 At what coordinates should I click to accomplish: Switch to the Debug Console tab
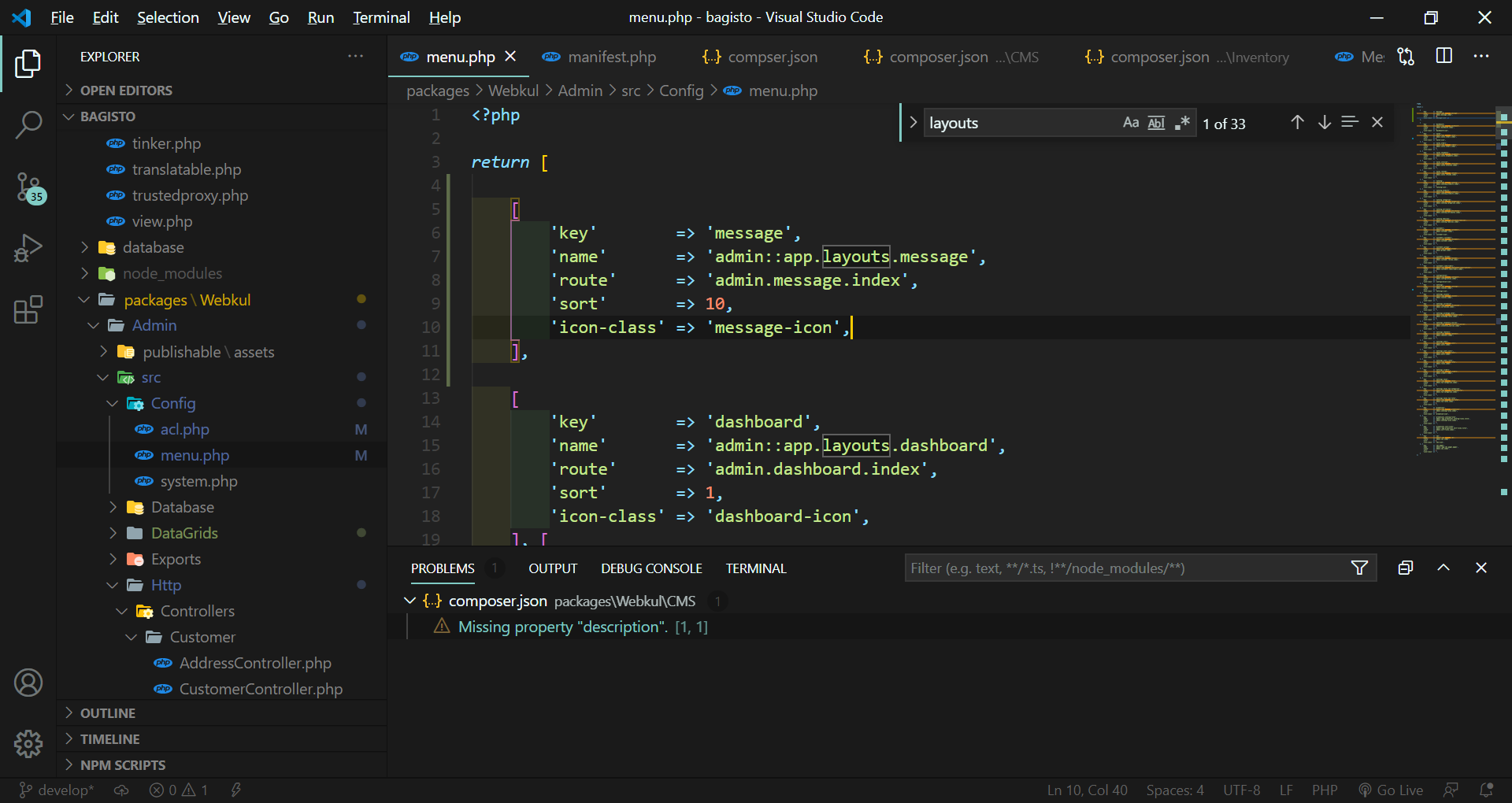651,568
